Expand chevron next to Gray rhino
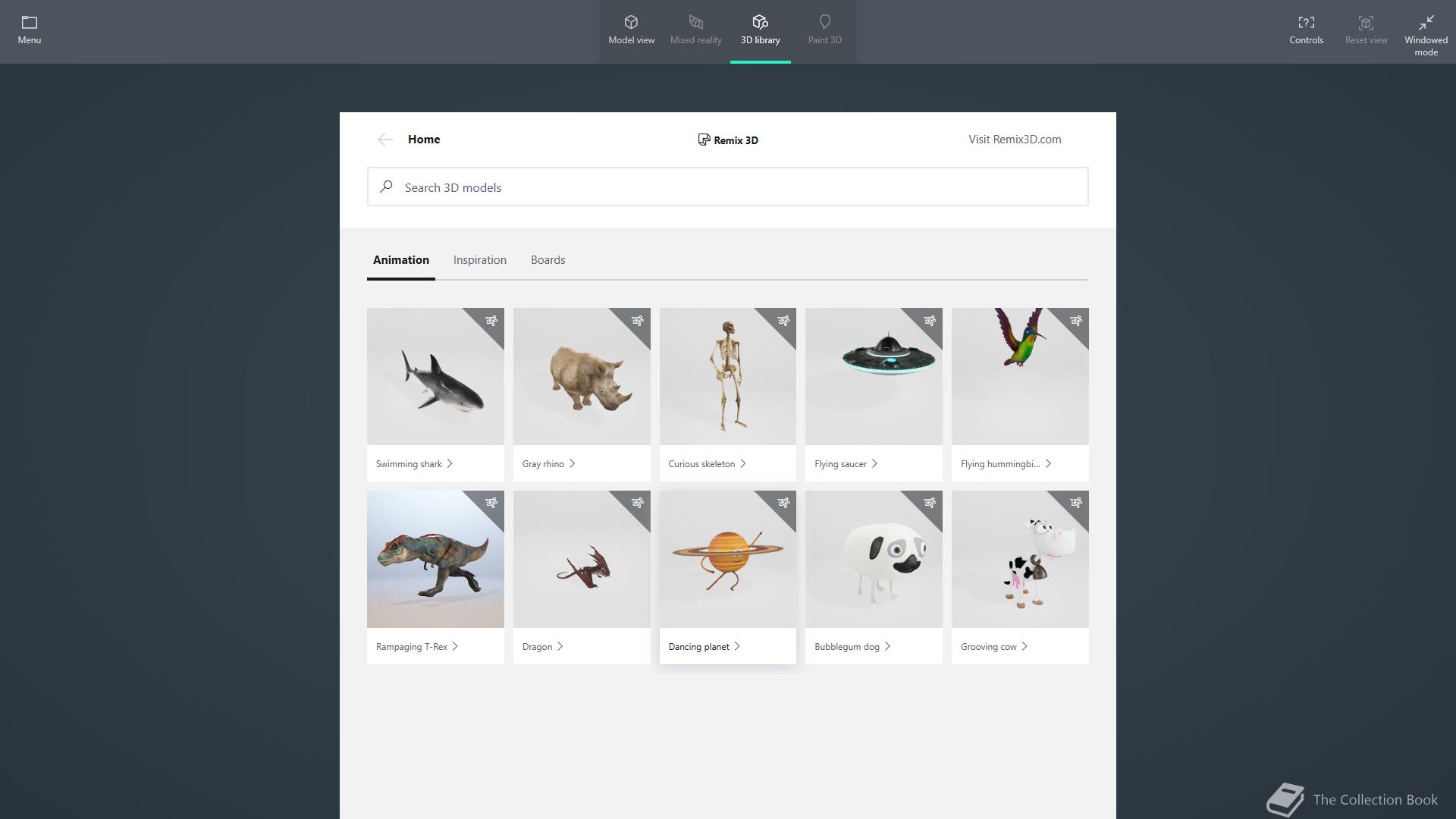1456x819 pixels. [572, 463]
